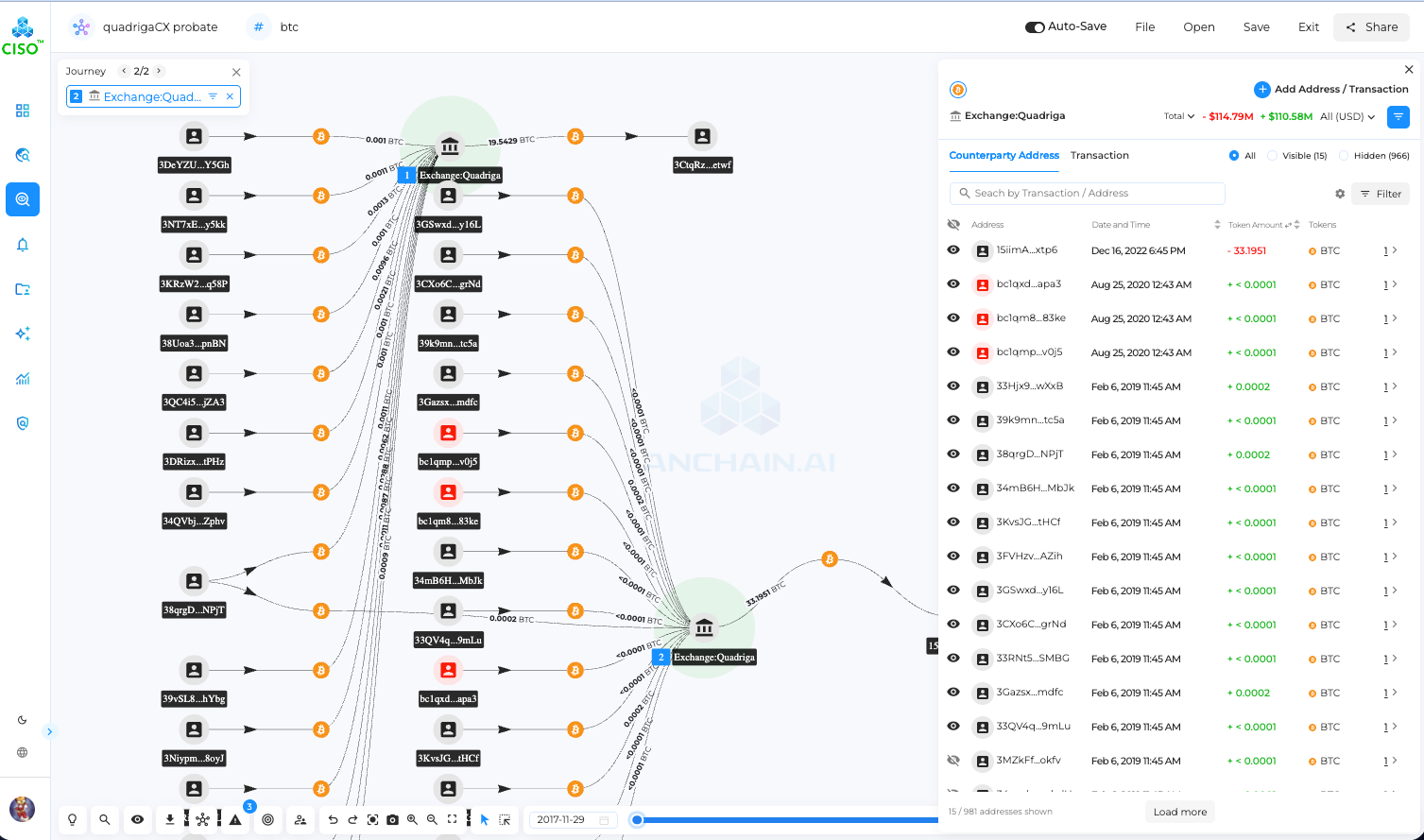
Task: Zoom out on the graph
Action: [432, 820]
